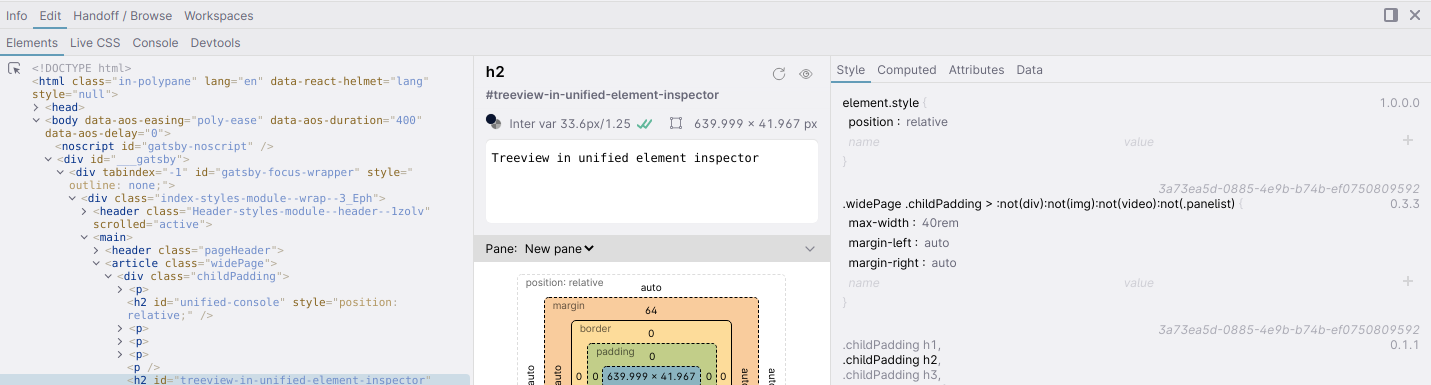Switch to the Workspaces tab
This screenshot has height=385, width=1431.
[x=219, y=16]
